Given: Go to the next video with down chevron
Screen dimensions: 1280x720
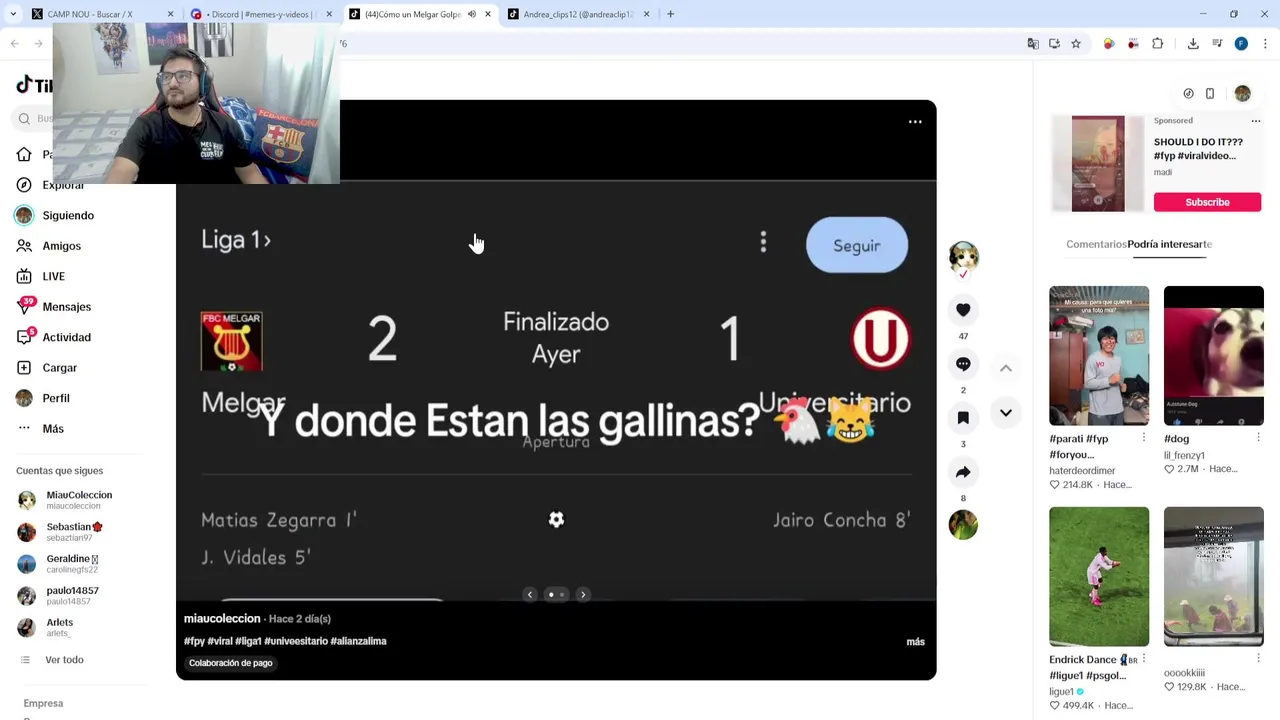Looking at the screenshot, I should (x=1006, y=412).
